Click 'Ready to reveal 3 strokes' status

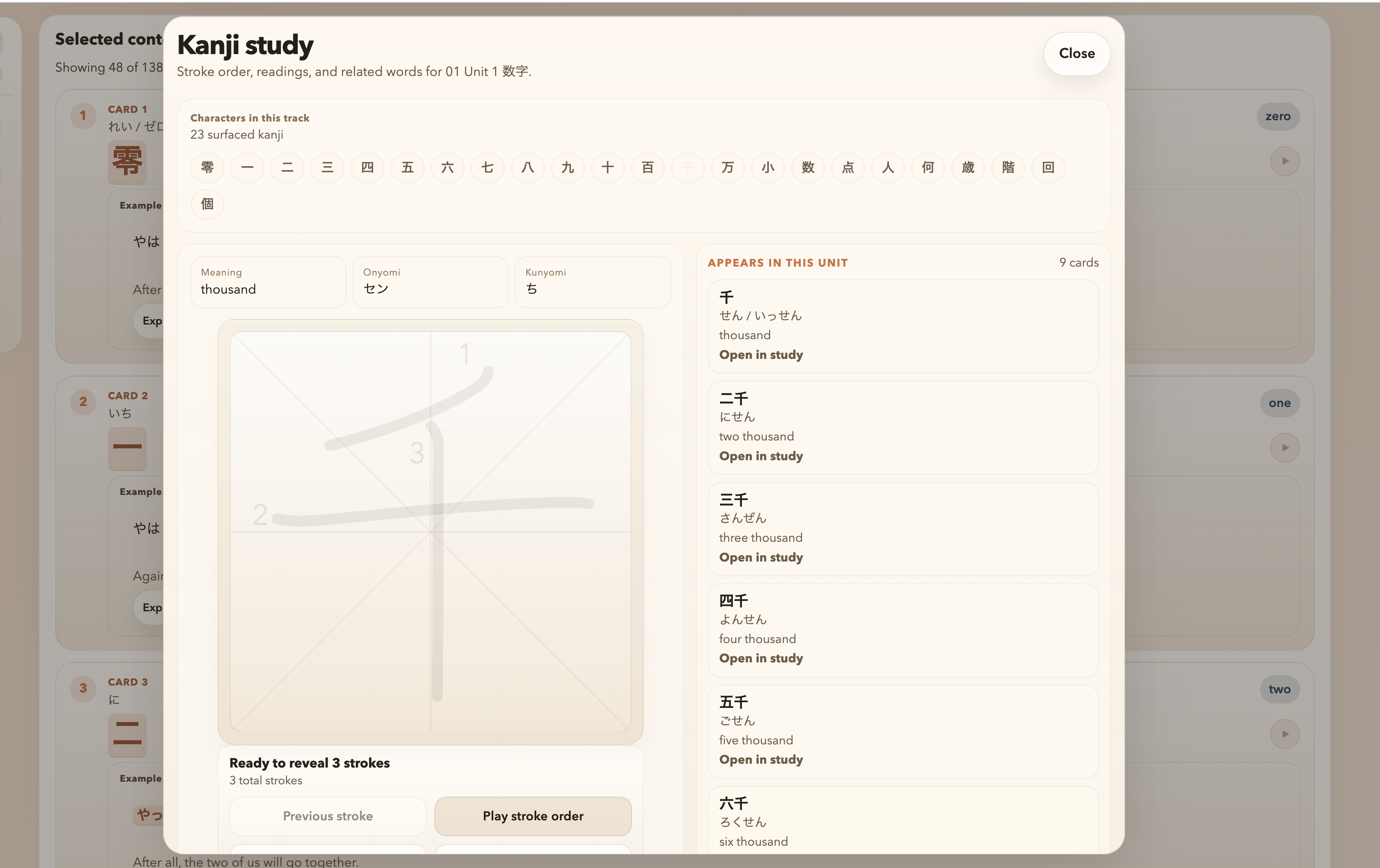310,763
